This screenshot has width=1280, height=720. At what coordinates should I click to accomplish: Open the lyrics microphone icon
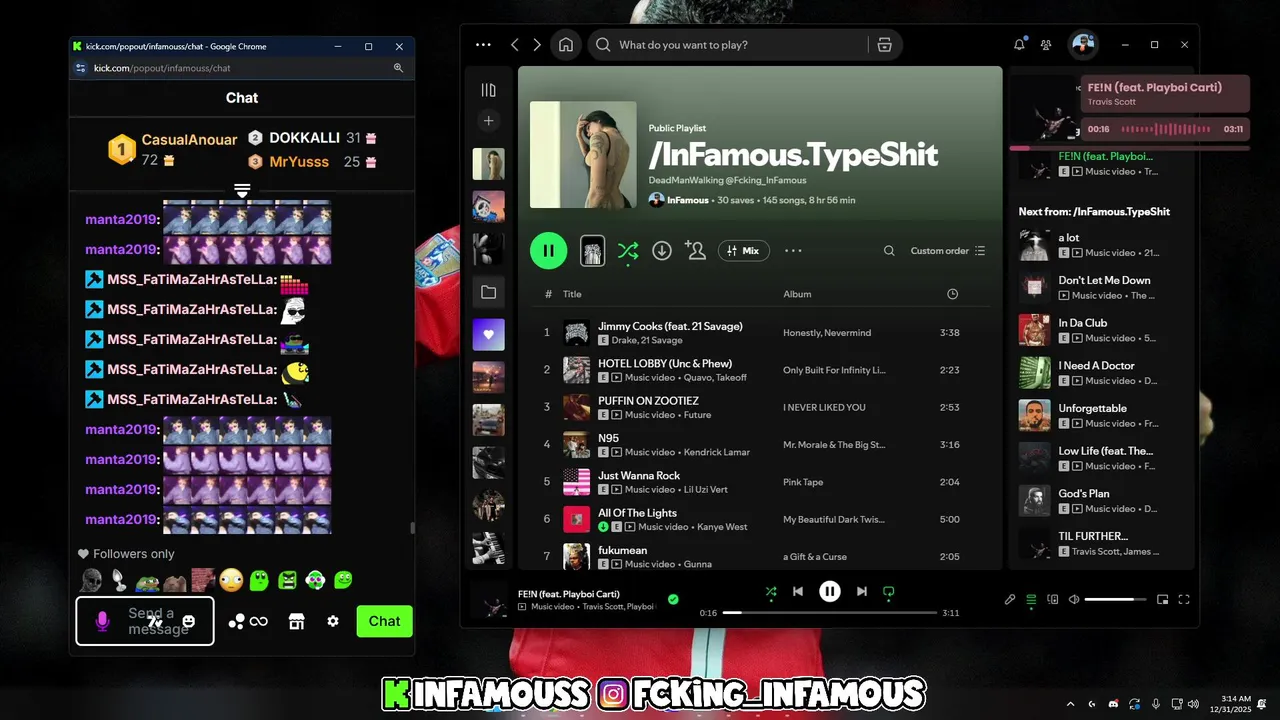point(1010,600)
